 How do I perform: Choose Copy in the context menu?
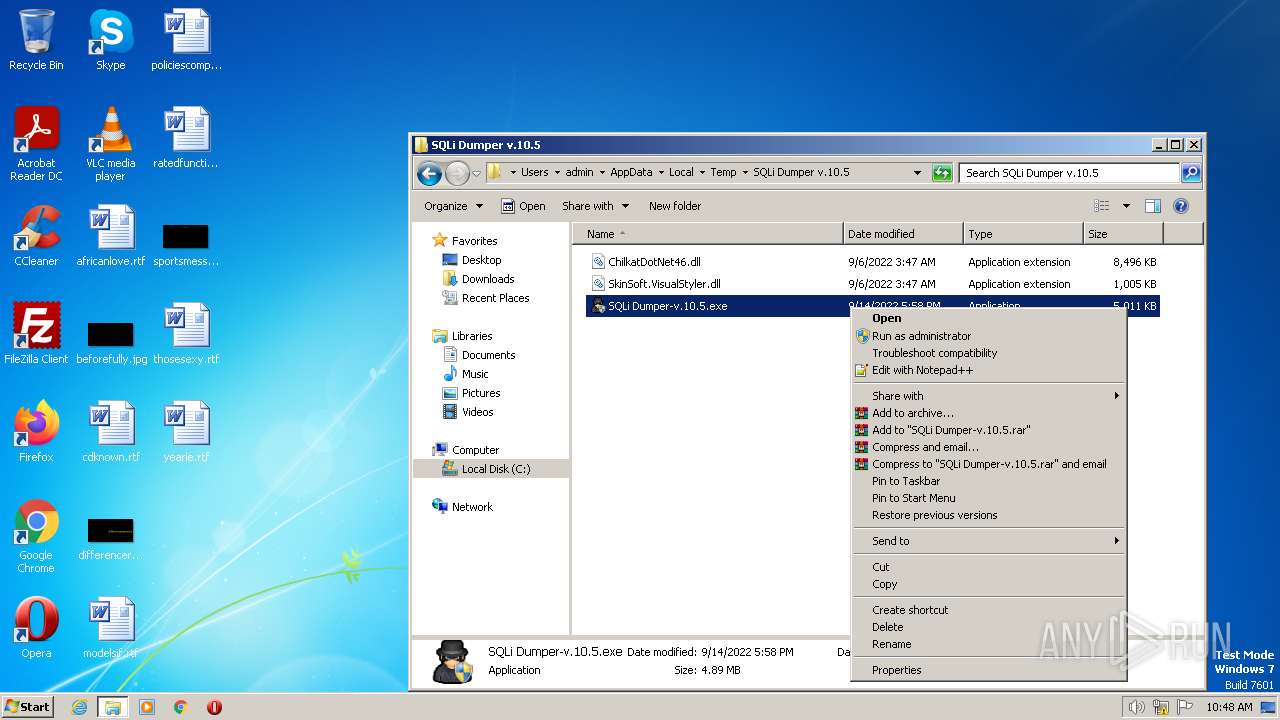(x=988, y=584)
